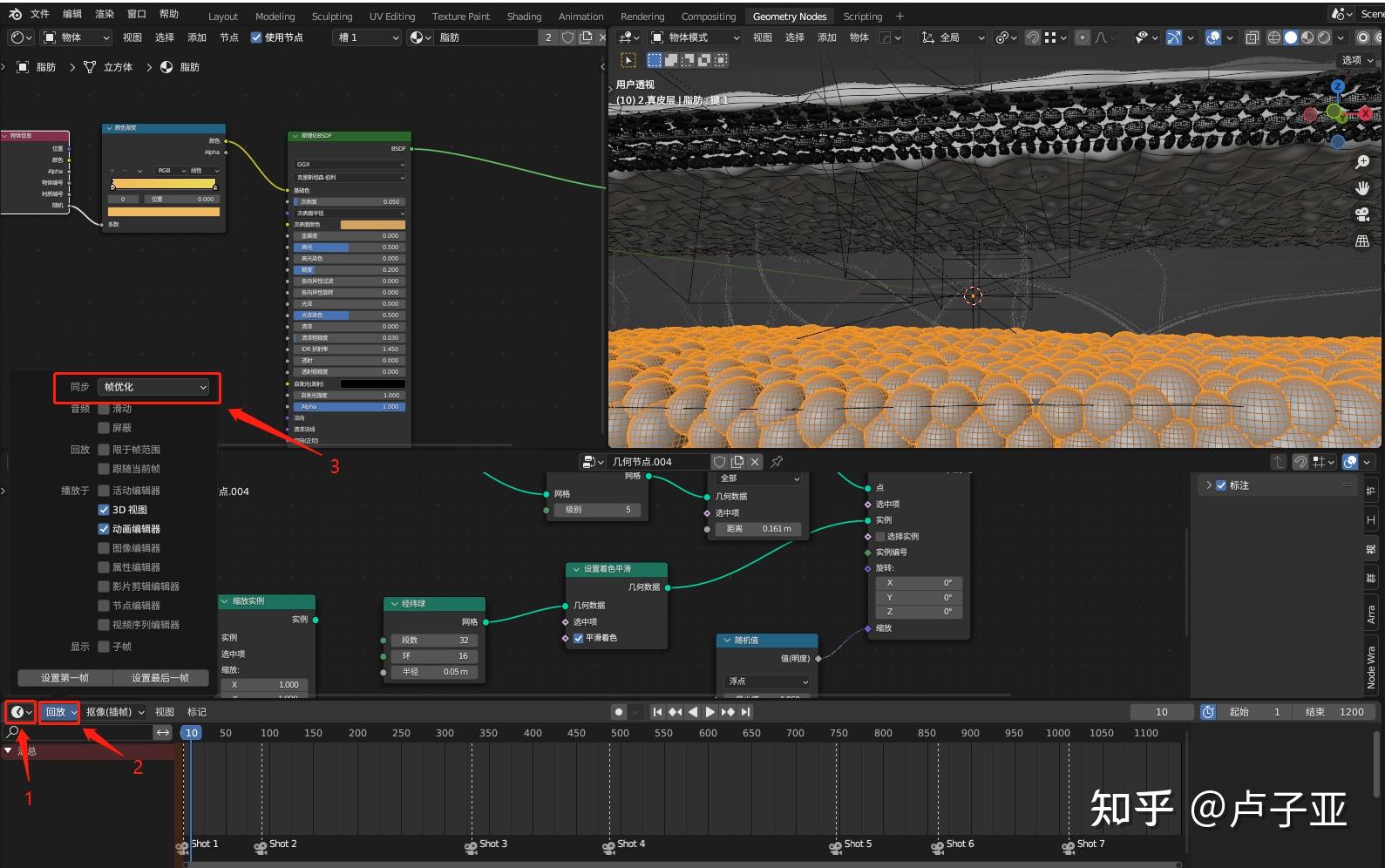Toggle show gizmo icon in viewport header

pyautogui.click(x=1174, y=37)
